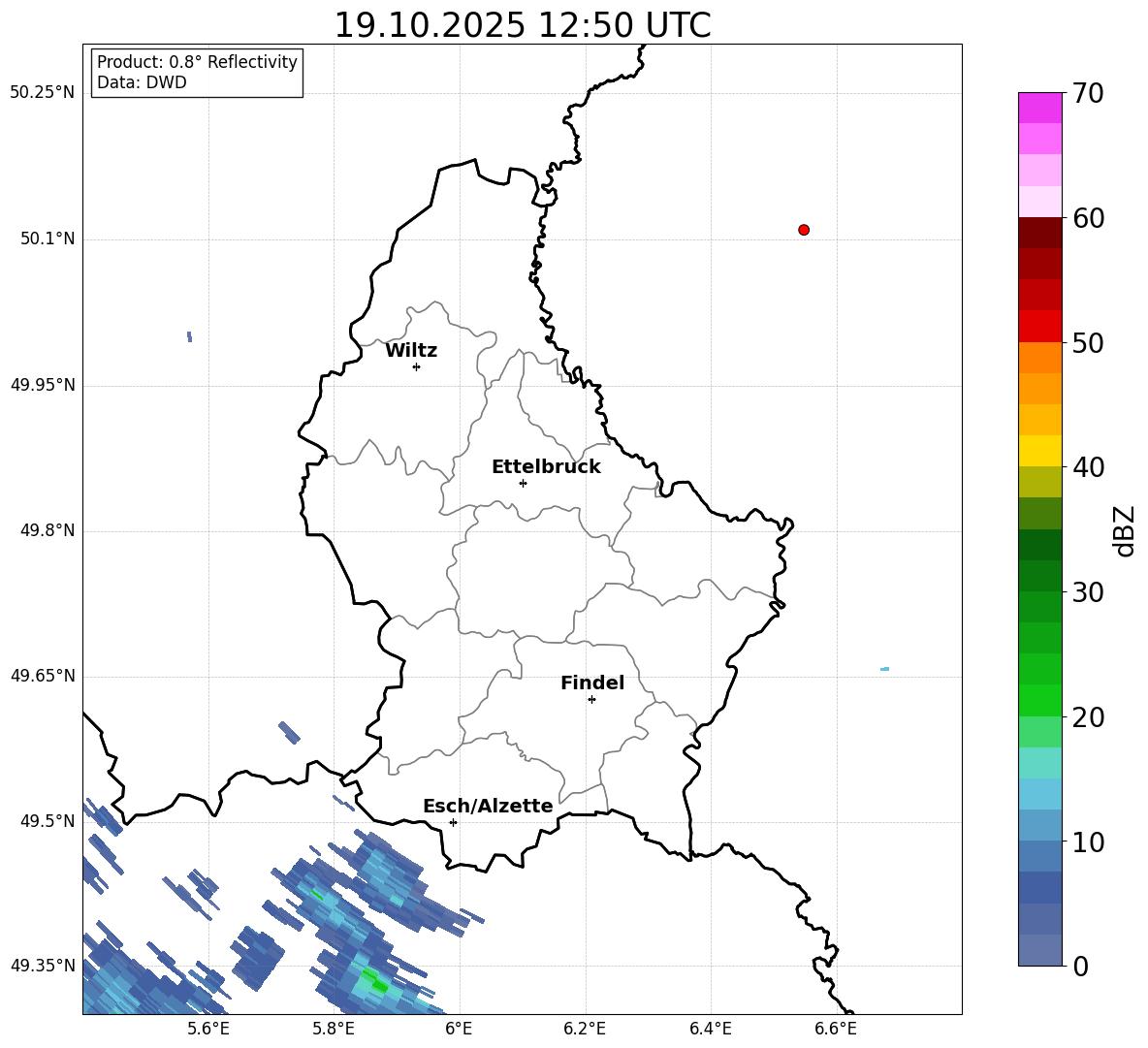Viewport: 1148px width, 1048px height.
Task: Click the 'Ettelbruck' city label
Action: pos(546,467)
